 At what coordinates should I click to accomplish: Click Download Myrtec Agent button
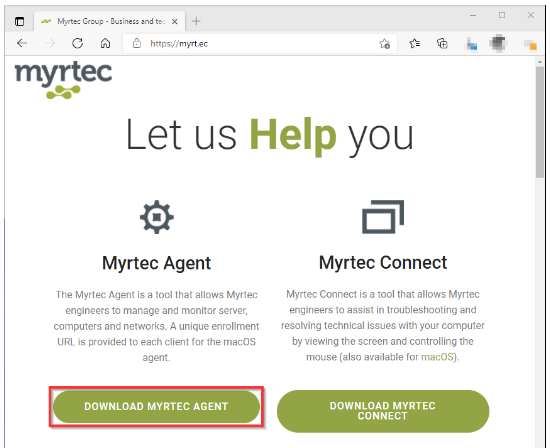tap(156, 406)
